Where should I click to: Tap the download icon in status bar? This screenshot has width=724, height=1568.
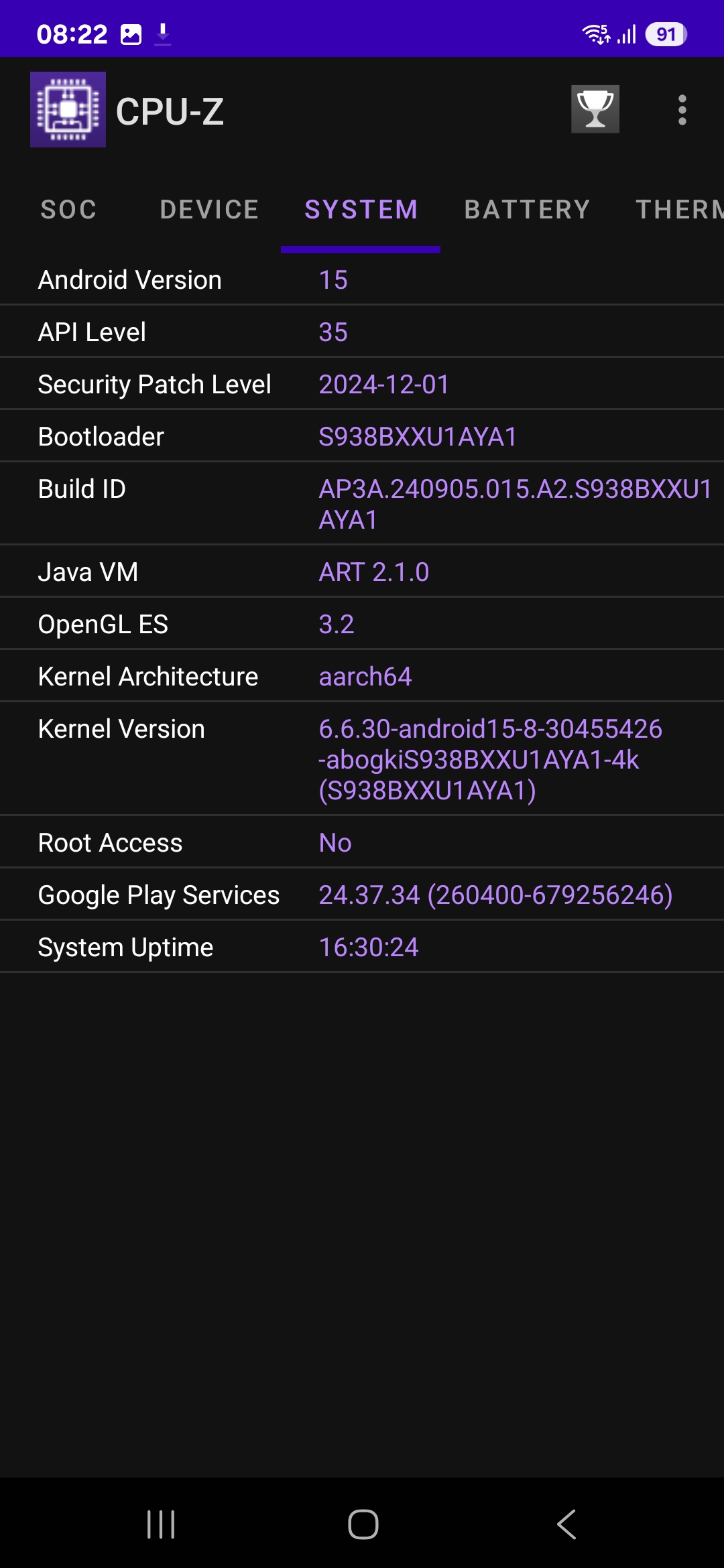[x=163, y=34]
